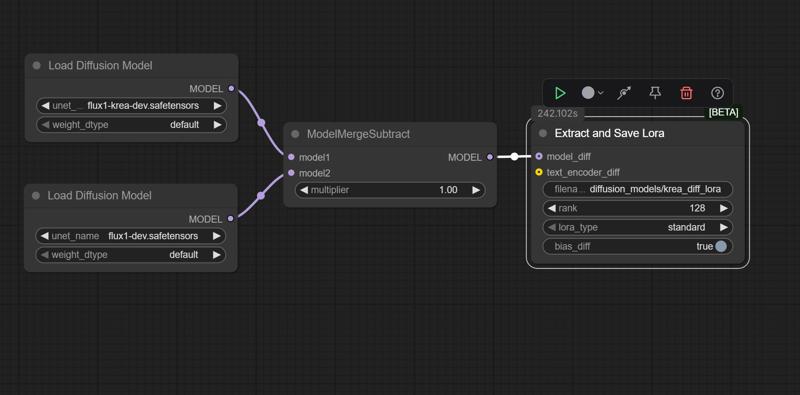
Task: Click model2 input socket on ModelMergeSubtract
Action: click(x=291, y=172)
